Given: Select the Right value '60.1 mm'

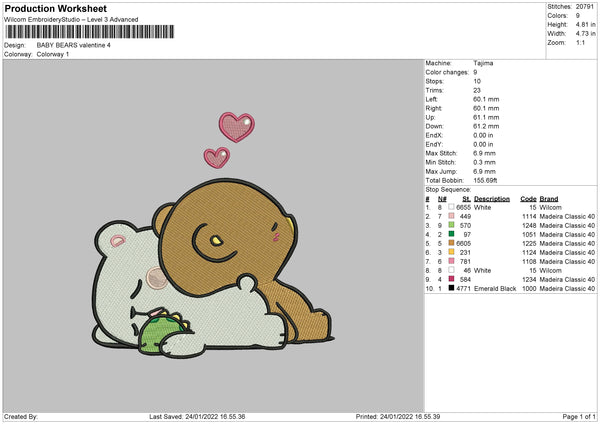Looking at the screenshot, I should pyautogui.click(x=486, y=108).
